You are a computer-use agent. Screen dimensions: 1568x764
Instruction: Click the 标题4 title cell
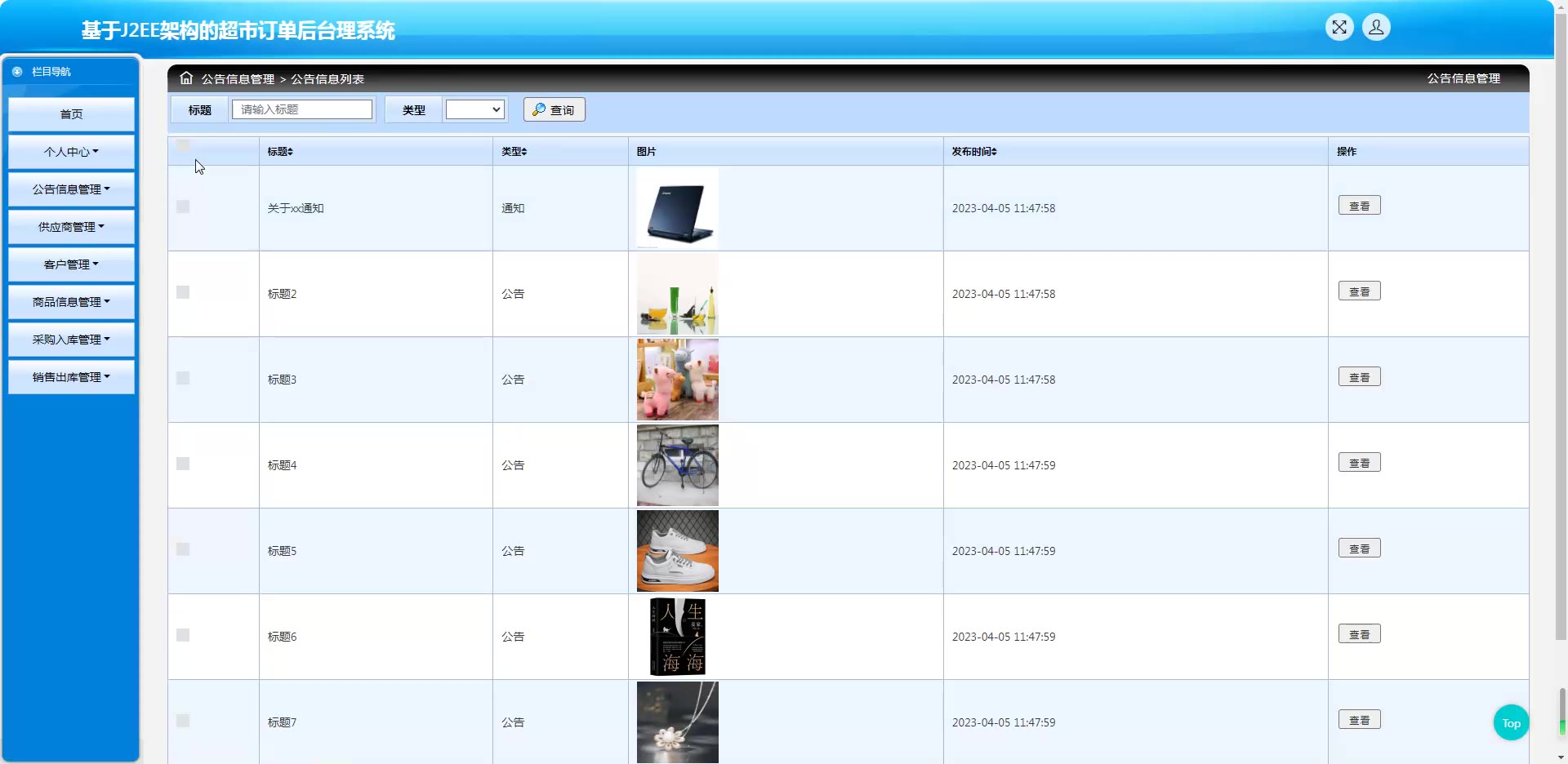pos(282,465)
